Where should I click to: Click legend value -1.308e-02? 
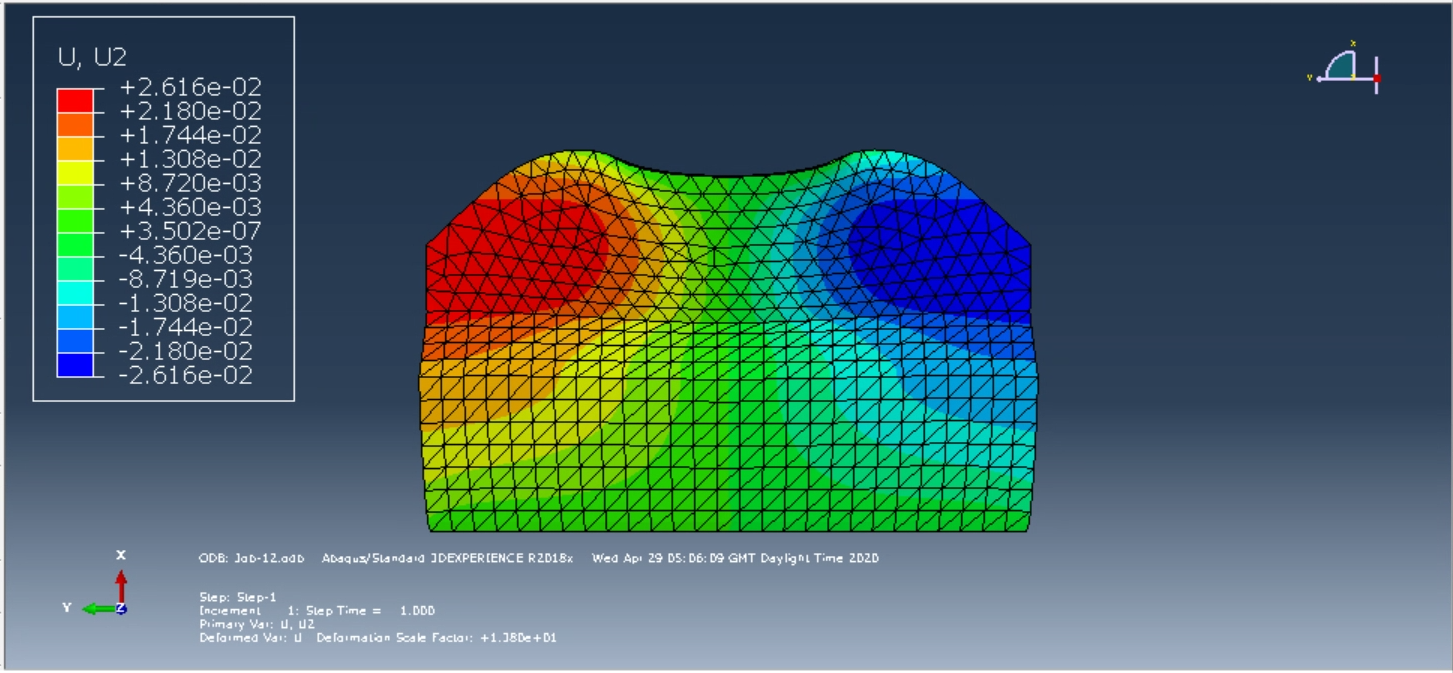click(x=188, y=303)
